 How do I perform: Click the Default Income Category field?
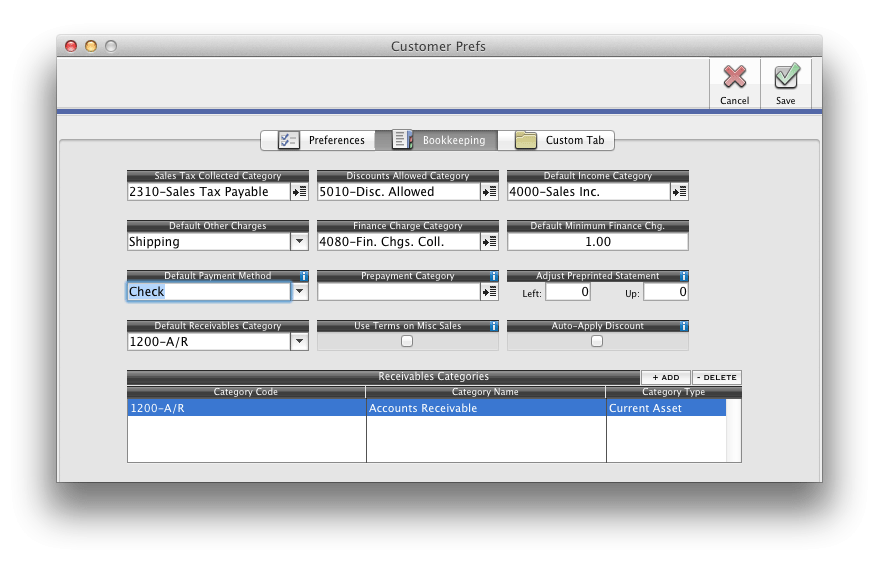(x=589, y=192)
